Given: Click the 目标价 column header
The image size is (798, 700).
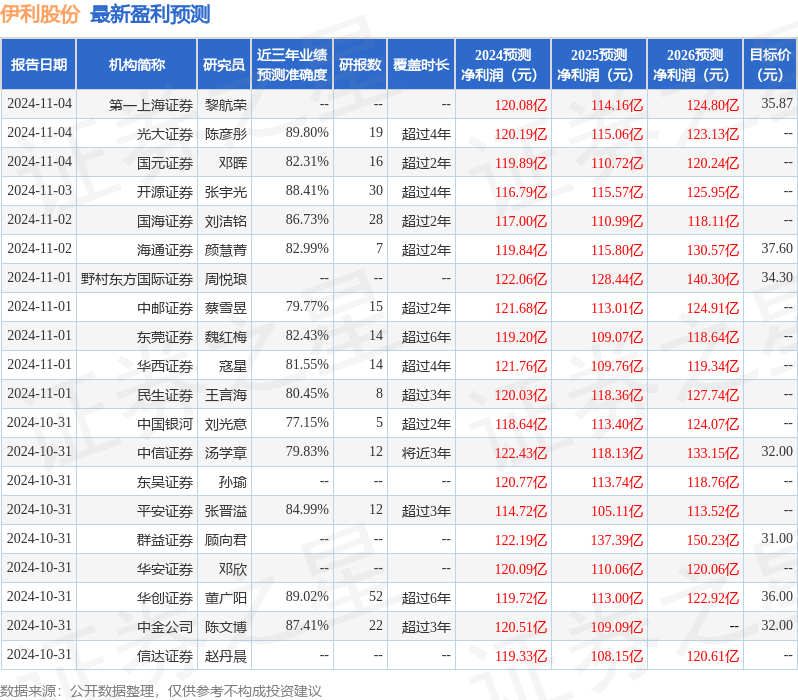Looking at the screenshot, I should [x=771, y=65].
